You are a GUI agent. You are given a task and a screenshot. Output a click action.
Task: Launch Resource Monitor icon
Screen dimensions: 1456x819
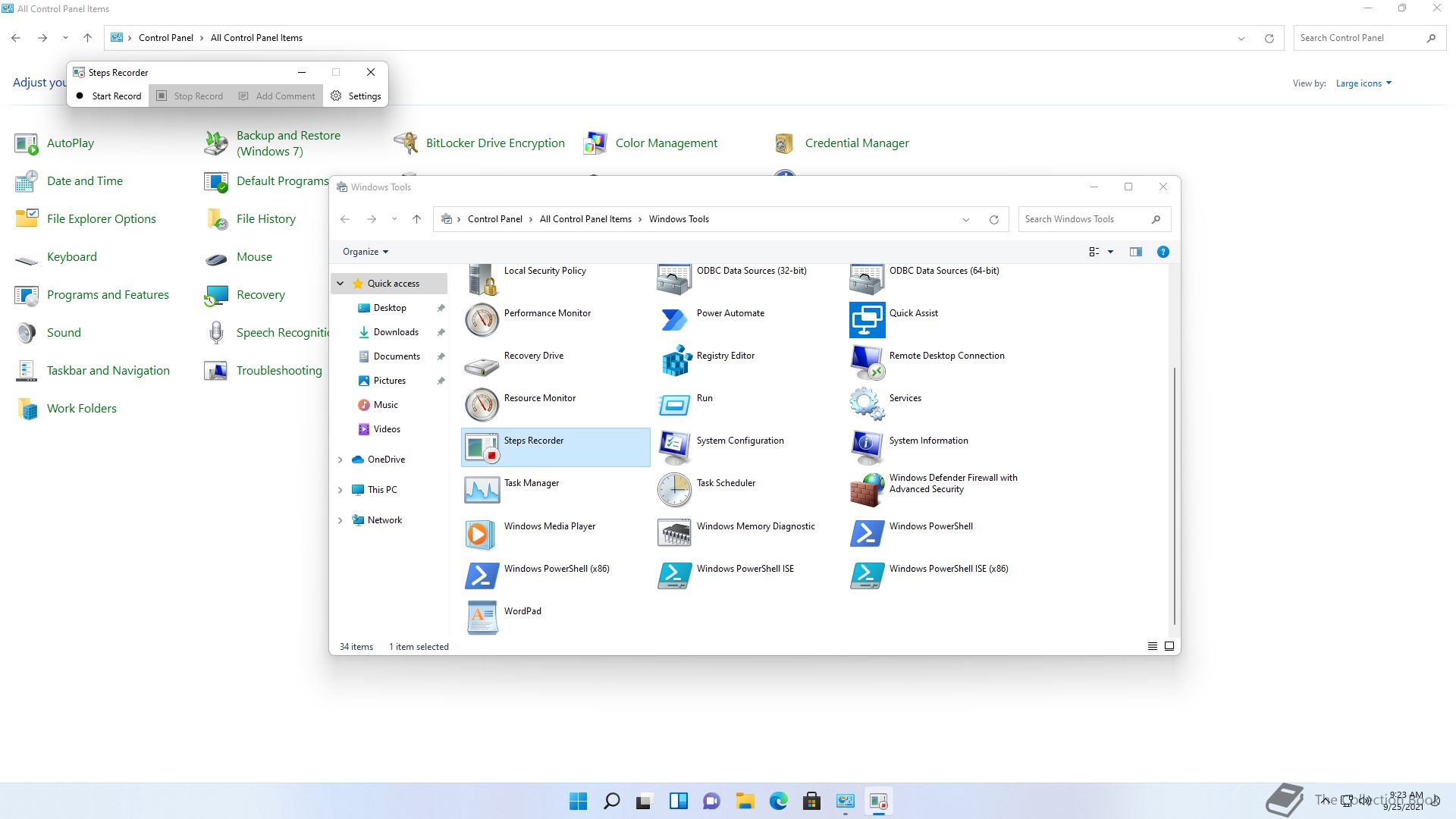click(482, 405)
